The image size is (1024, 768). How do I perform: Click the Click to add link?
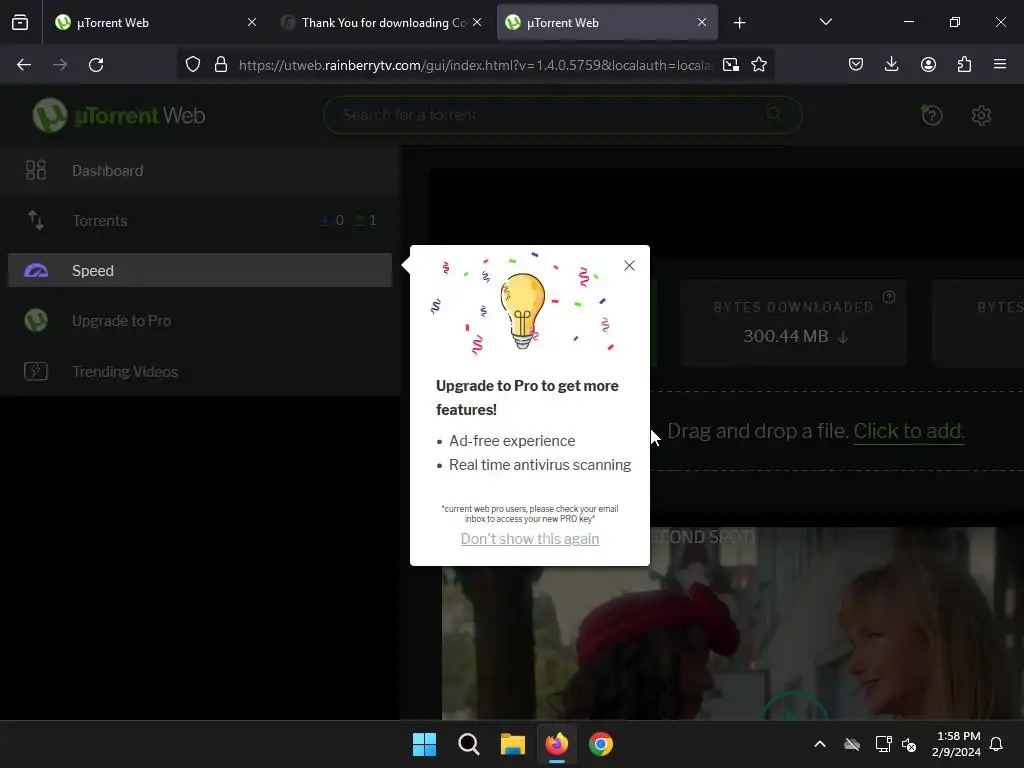point(908,431)
